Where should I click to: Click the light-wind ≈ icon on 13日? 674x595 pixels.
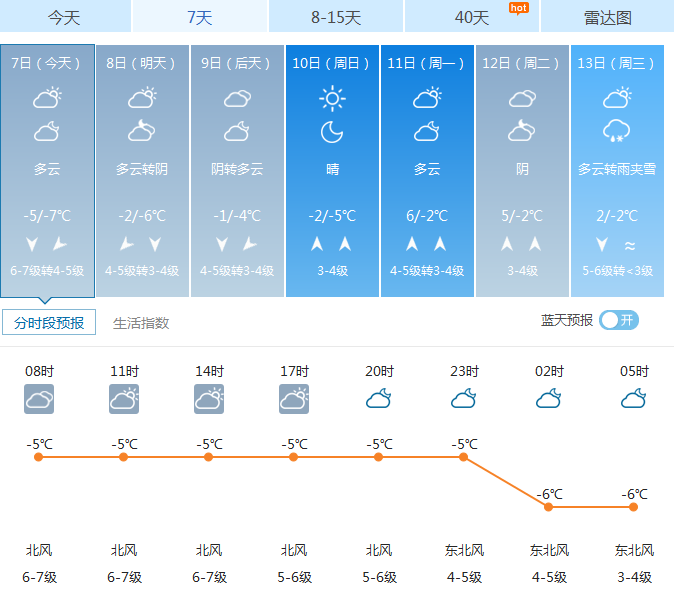[630, 246]
